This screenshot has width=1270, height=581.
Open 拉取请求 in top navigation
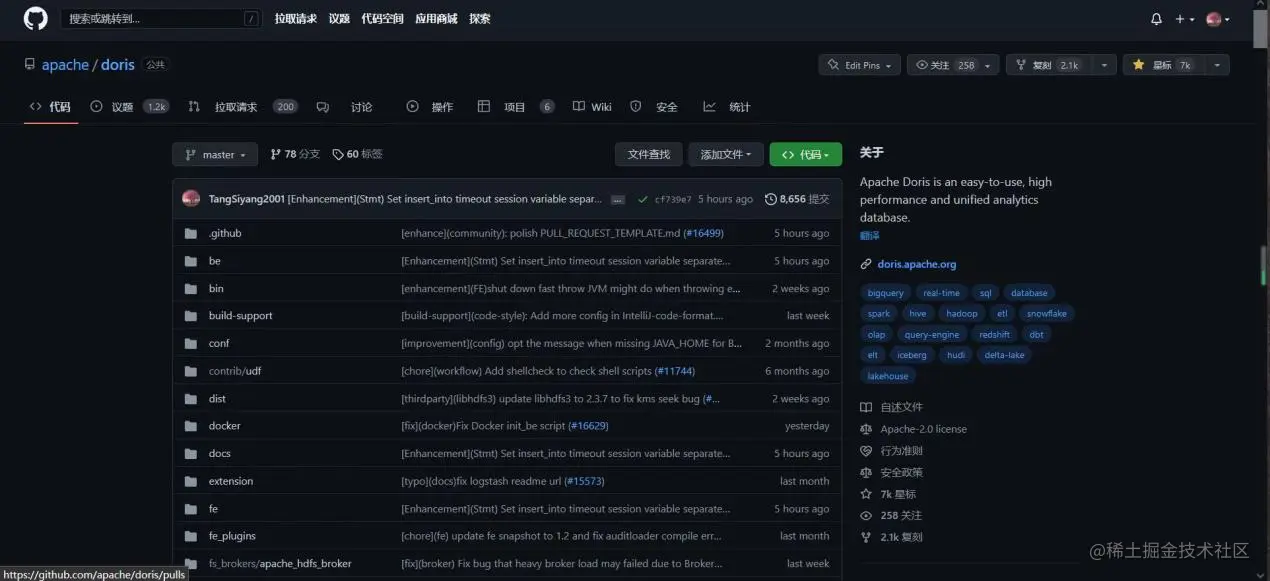pyautogui.click(x=296, y=19)
